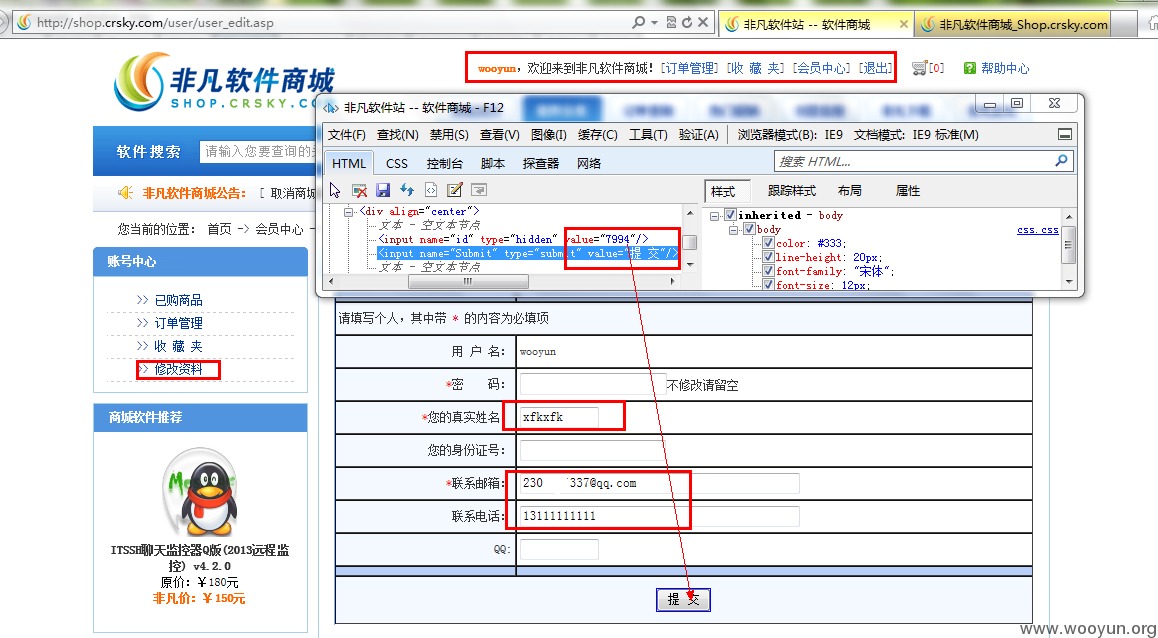Viewport: 1158px width, 638px height.
Task: Open the 查看(V) menu
Action: point(499,134)
